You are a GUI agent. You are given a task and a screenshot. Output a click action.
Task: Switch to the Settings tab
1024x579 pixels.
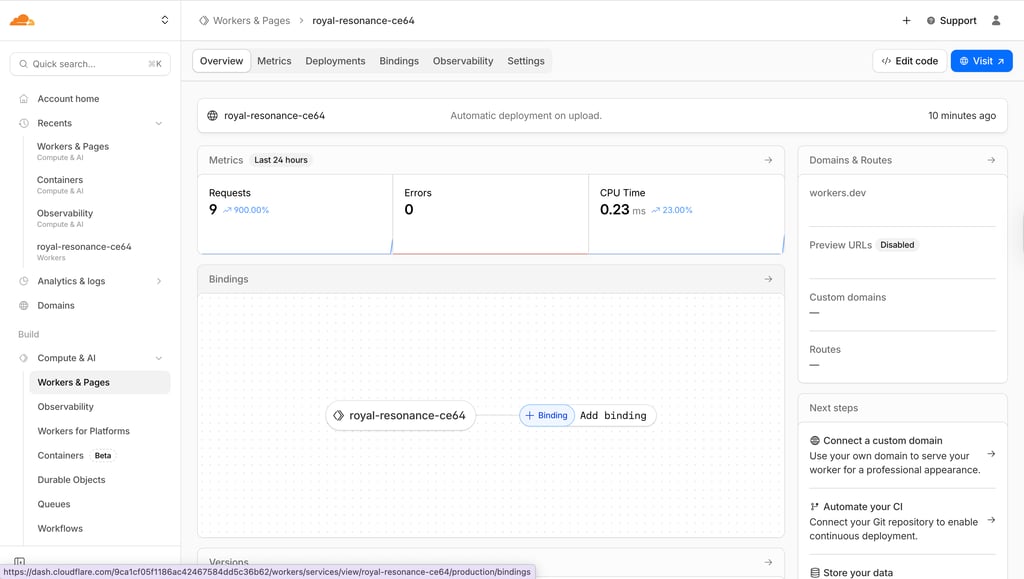point(526,61)
